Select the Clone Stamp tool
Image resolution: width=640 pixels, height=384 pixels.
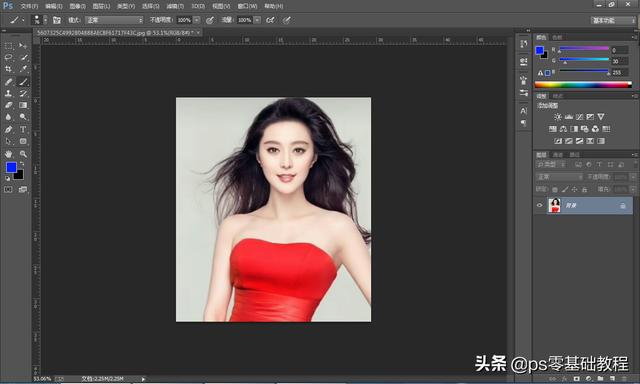click(9, 93)
